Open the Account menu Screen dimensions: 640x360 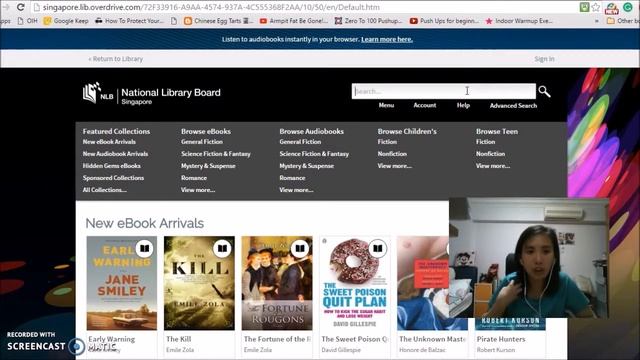point(424,105)
